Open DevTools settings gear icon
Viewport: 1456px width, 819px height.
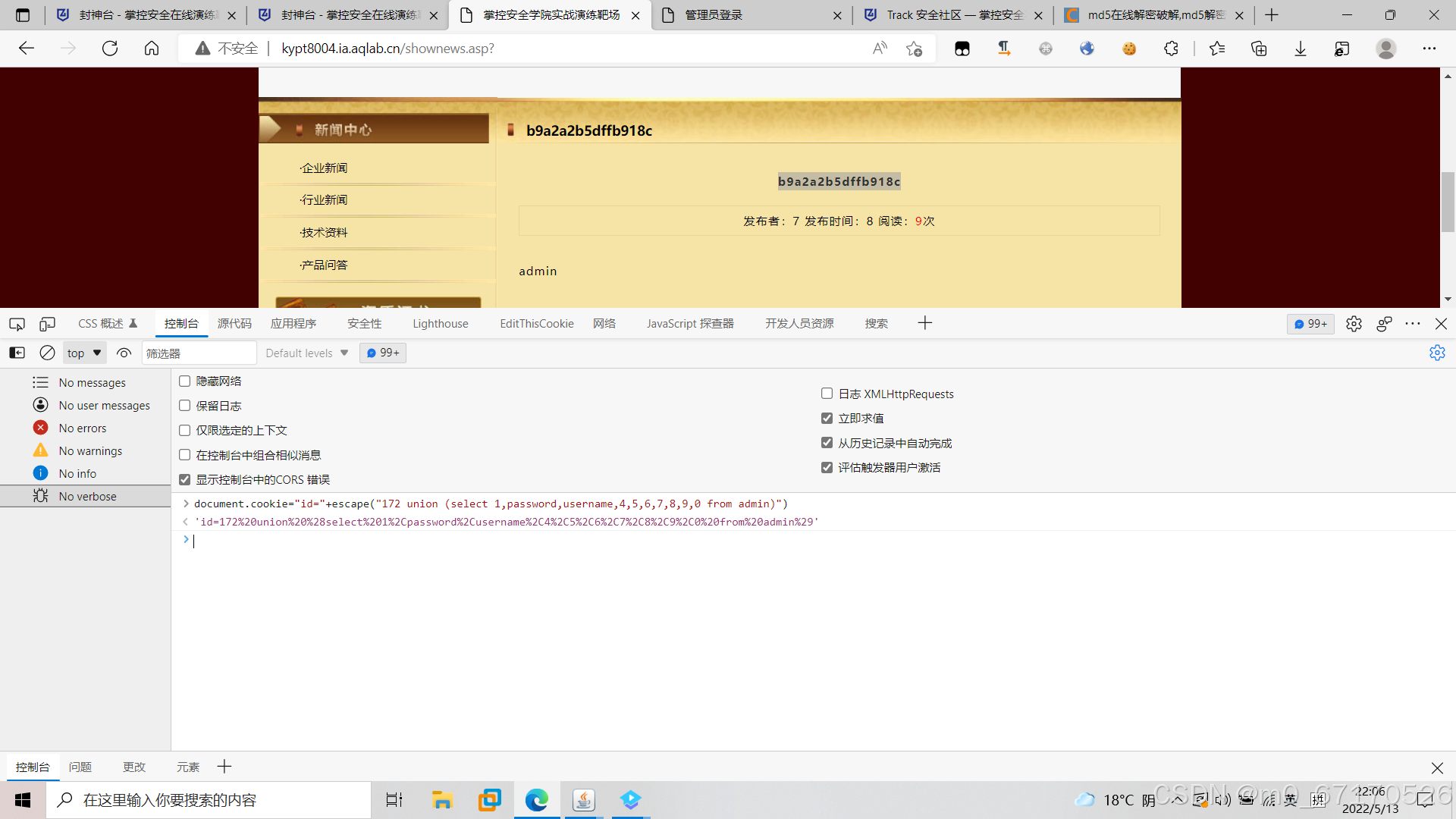(x=1354, y=324)
